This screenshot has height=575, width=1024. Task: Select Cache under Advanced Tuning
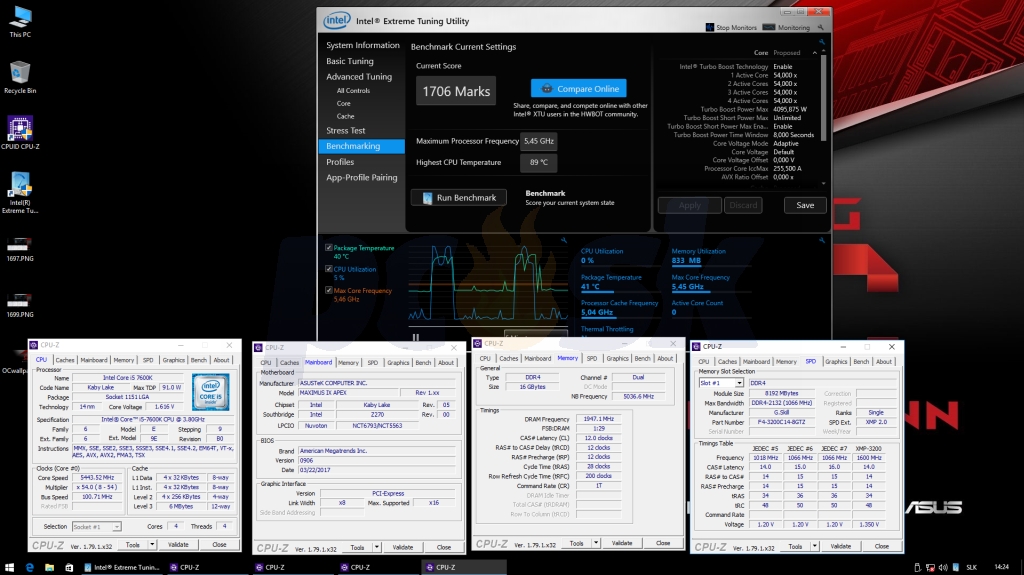pyautogui.click(x=345, y=116)
